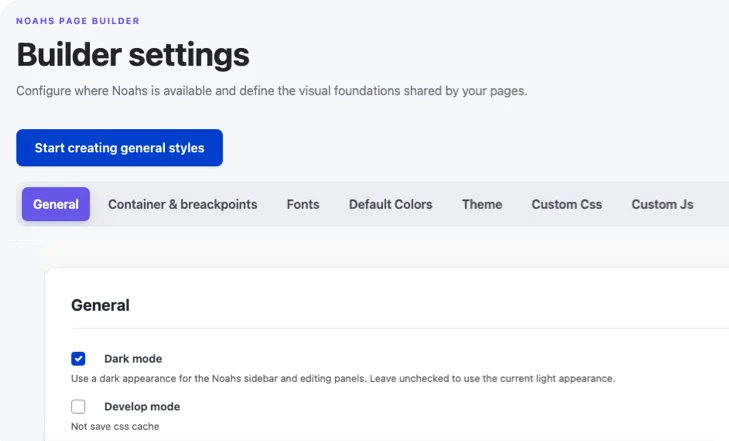Switch to the Fonts tab
Viewport: 729px width, 441px height.
pos(303,204)
